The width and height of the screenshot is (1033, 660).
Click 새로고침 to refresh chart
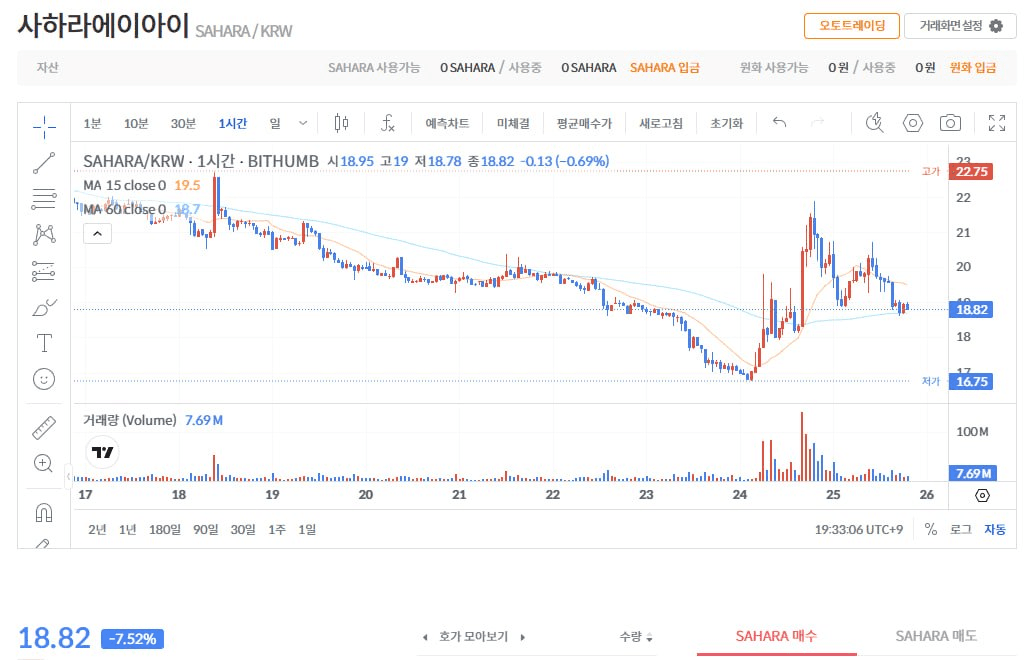(x=661, y=123)
